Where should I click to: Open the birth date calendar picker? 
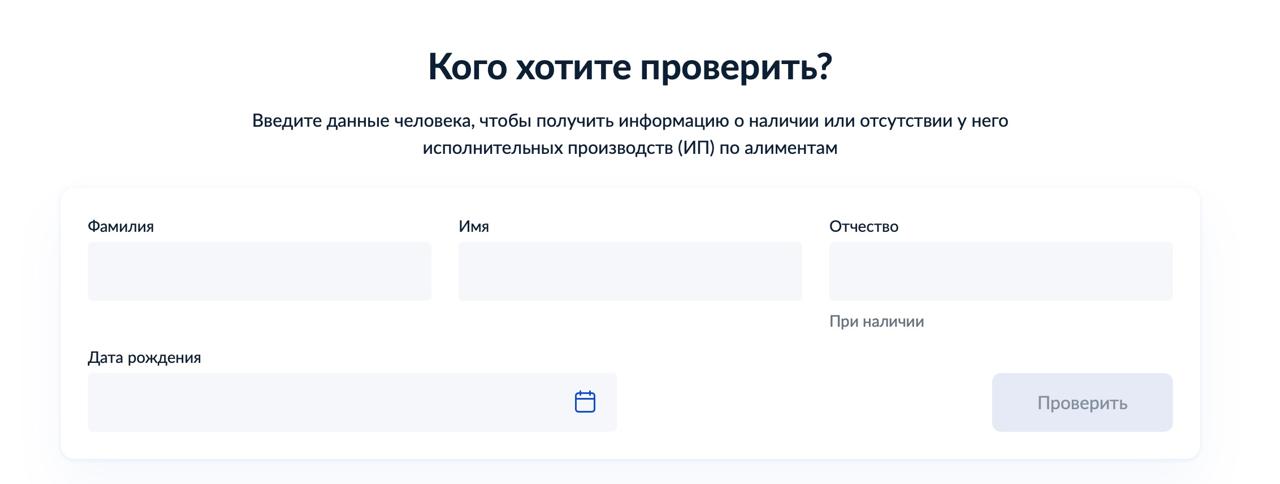click(585, 402)
